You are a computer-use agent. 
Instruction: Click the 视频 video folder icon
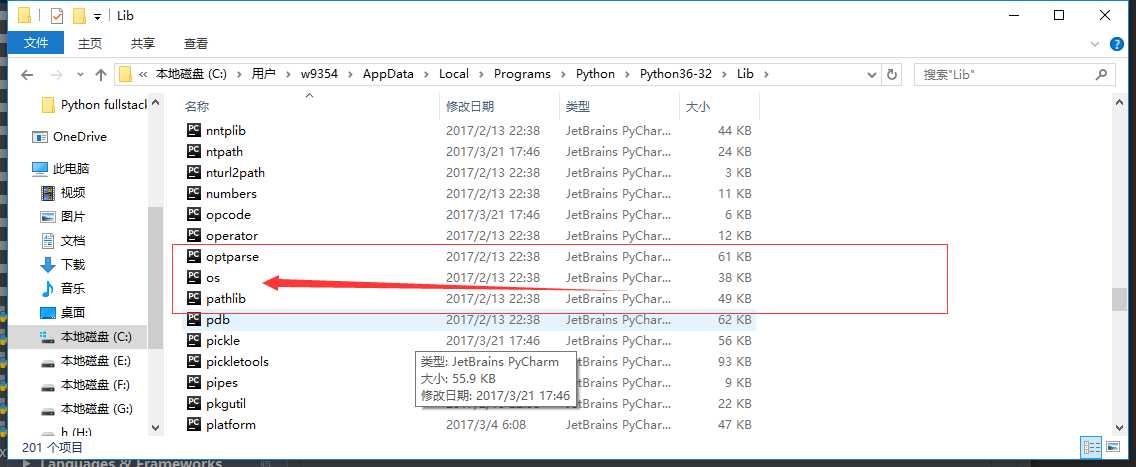tap(48, 193)
